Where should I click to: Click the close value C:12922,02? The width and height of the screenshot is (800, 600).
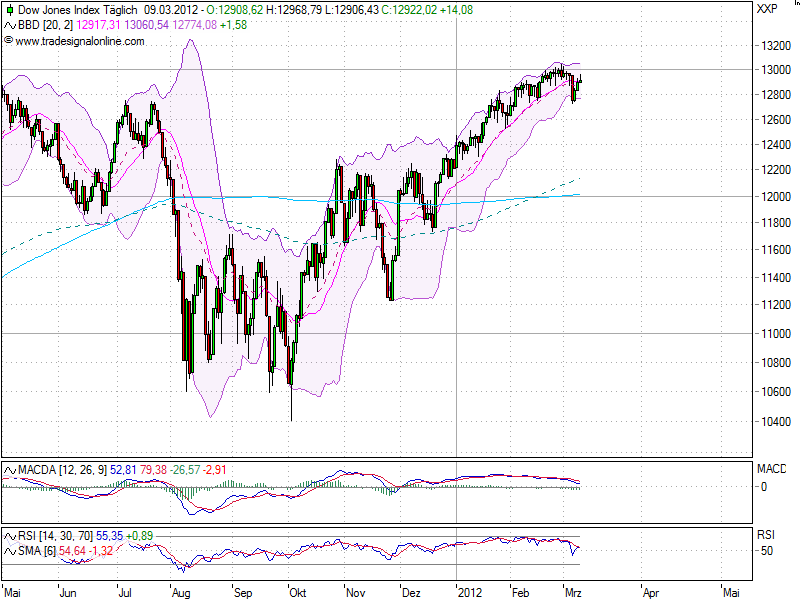(x=409, y=10)
